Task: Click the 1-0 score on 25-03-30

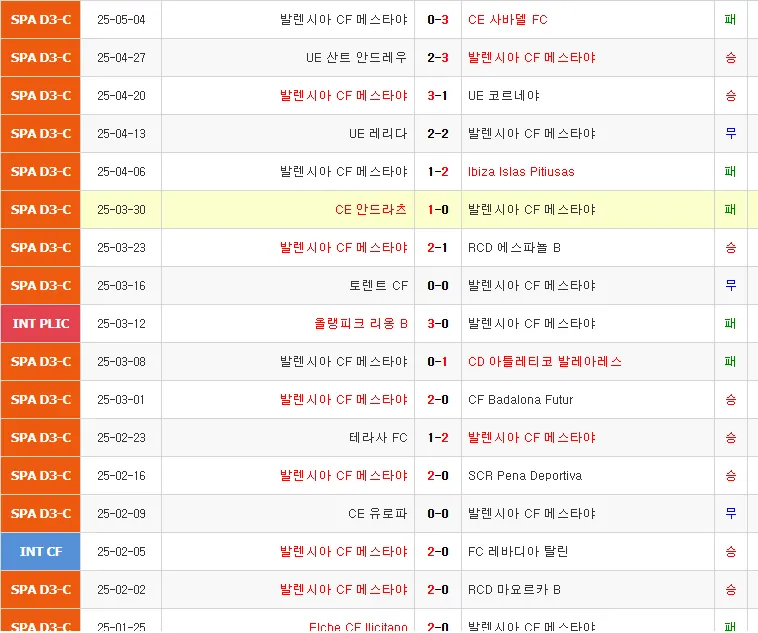Action: click(437, 210)
